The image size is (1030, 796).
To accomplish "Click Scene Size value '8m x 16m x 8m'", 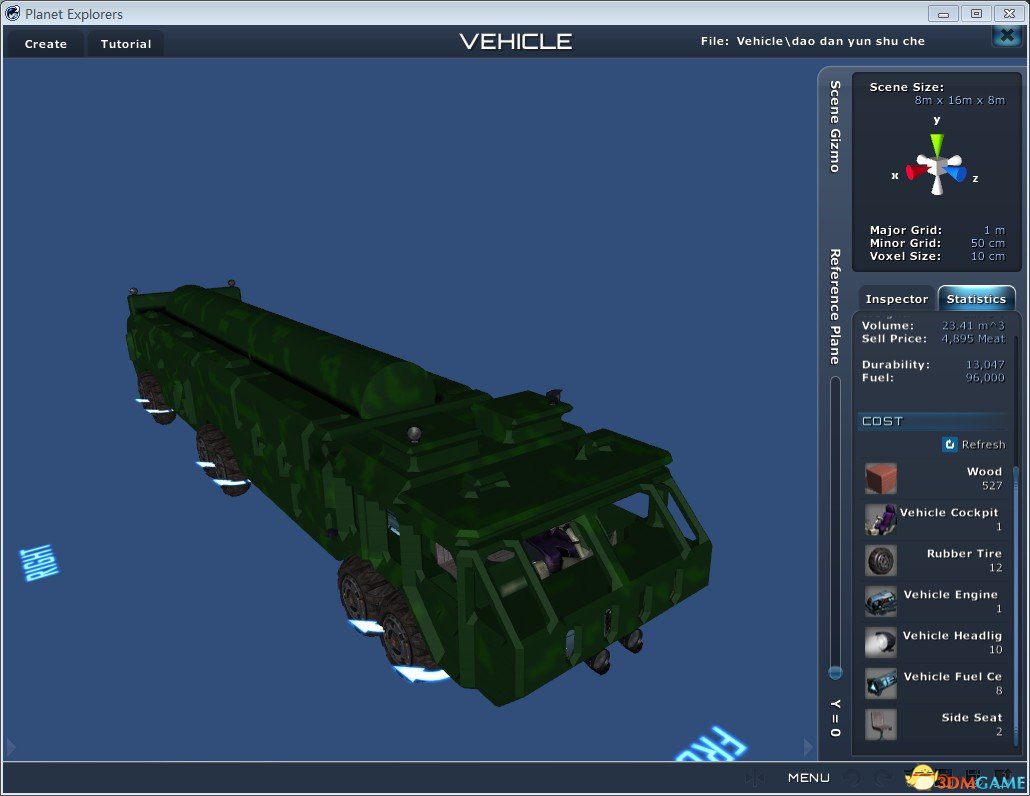I will (x=960, y=100).
